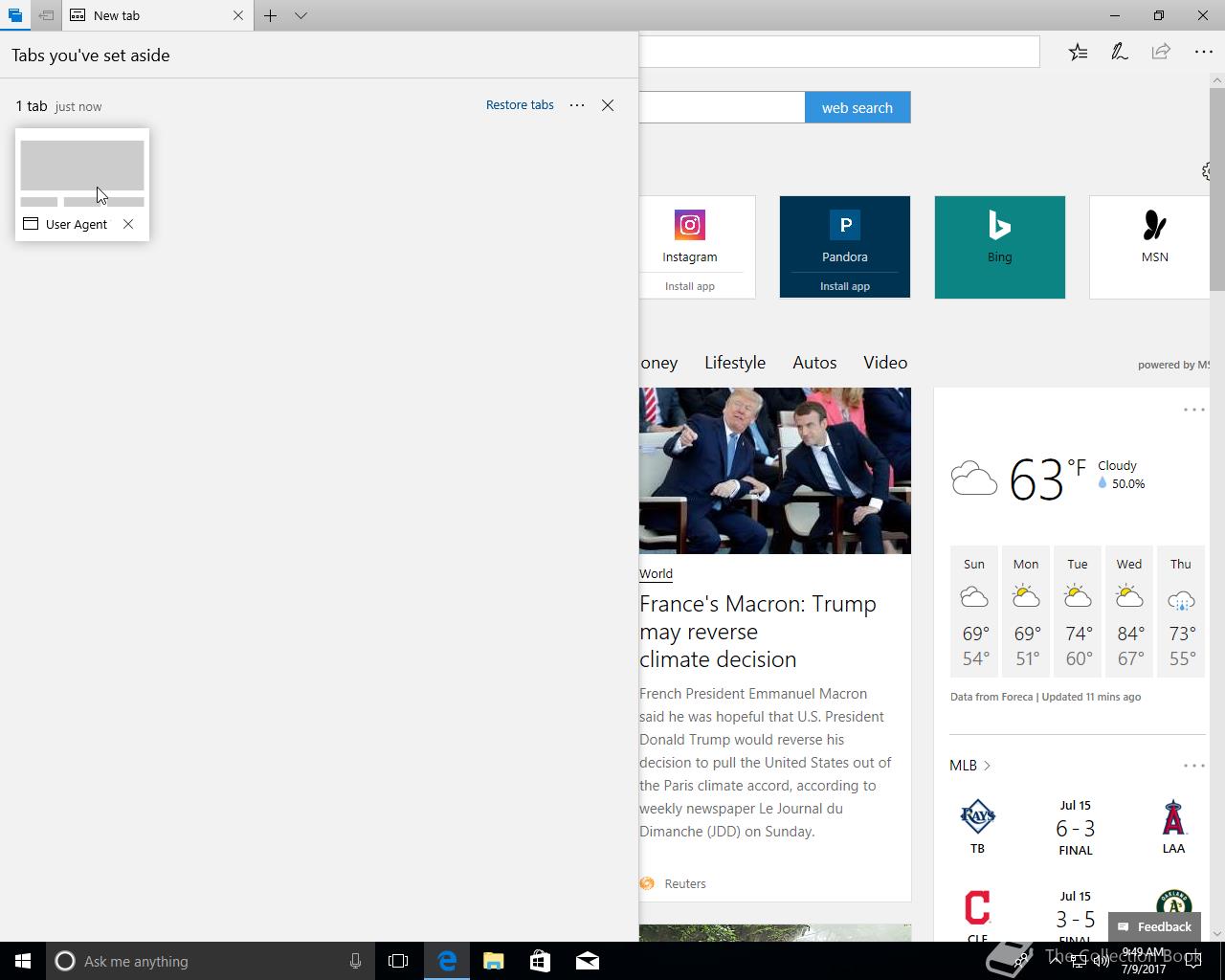
Task: Click the 6 - 3 FINAL score
Action: pyautogui.click(x=1076, y=828)
